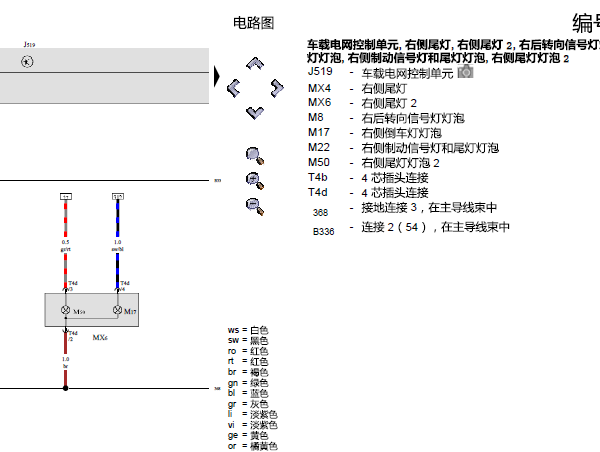
Task: Click color code vi = 淡紫色
Action: pyautogui.click(x=253, y=425)
